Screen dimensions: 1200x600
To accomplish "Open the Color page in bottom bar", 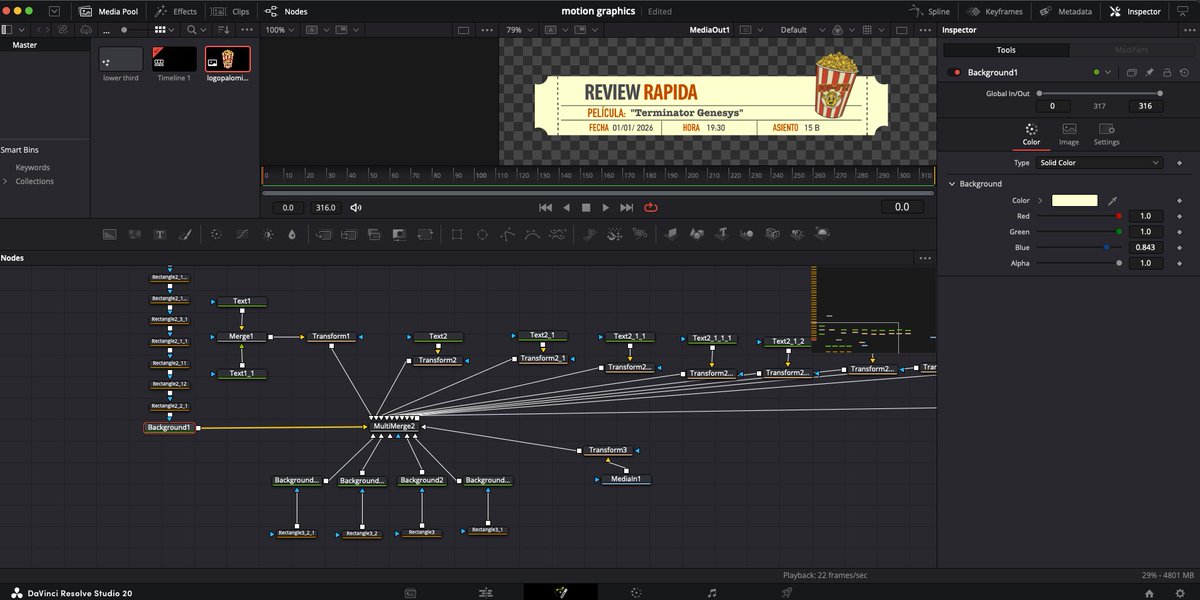I will tap(636, 592).
